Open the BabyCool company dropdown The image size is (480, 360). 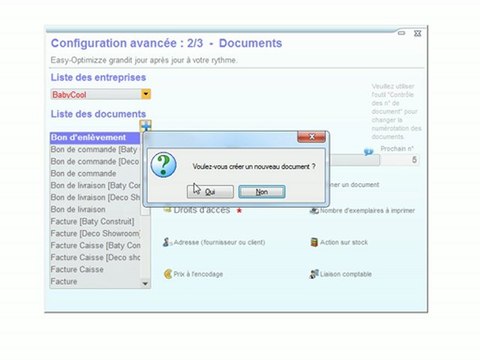click(146, 94)
